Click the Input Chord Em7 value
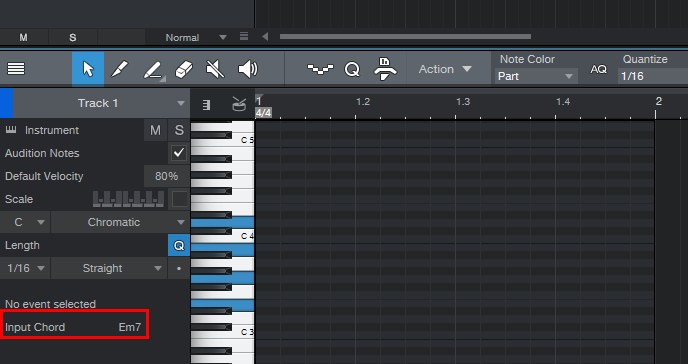The width and height of the screenshot is (688, 364). click(130, 327)
